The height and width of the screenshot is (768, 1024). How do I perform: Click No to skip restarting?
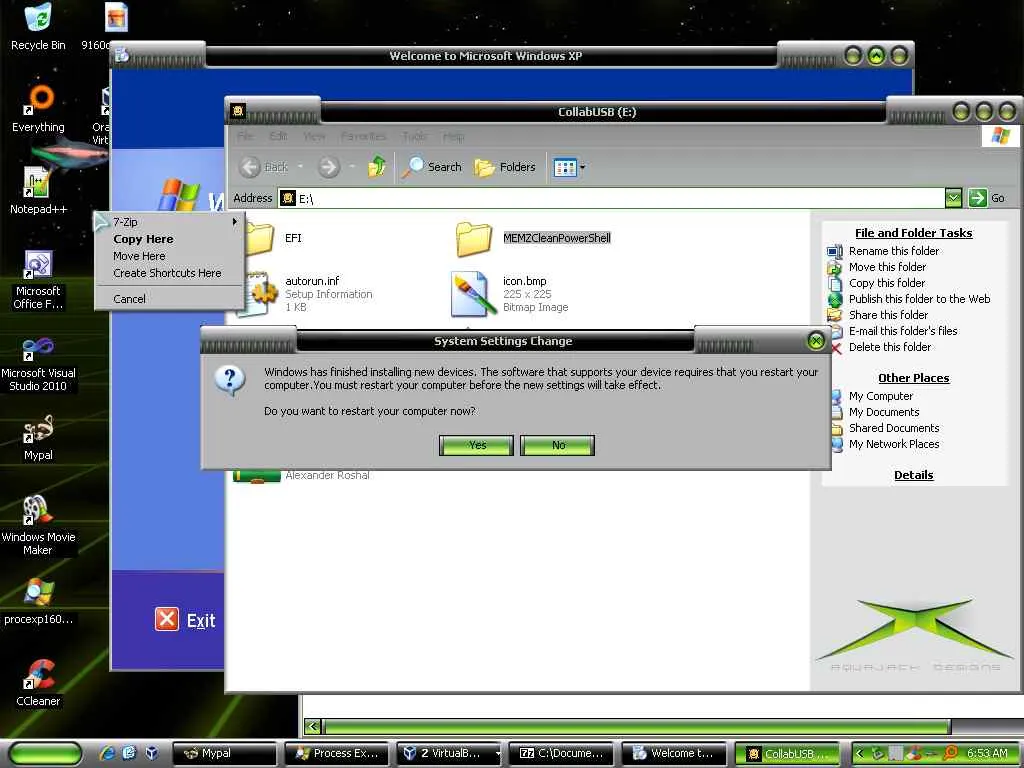(558, 445)
